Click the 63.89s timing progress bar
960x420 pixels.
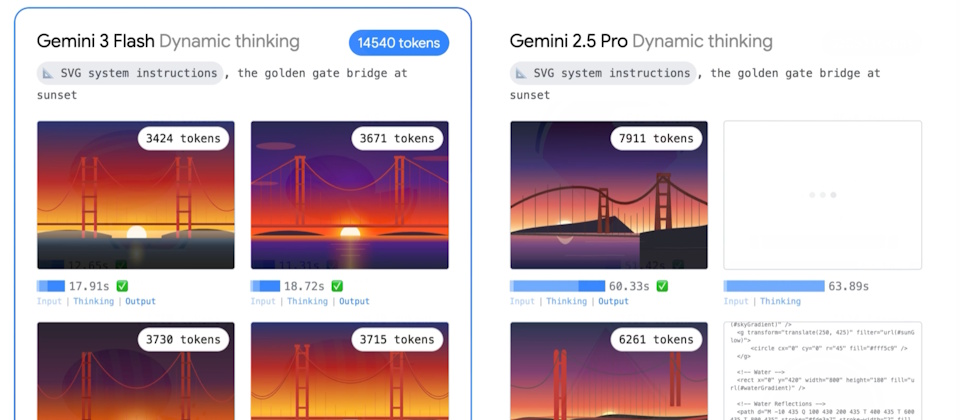tap(774, 286)
